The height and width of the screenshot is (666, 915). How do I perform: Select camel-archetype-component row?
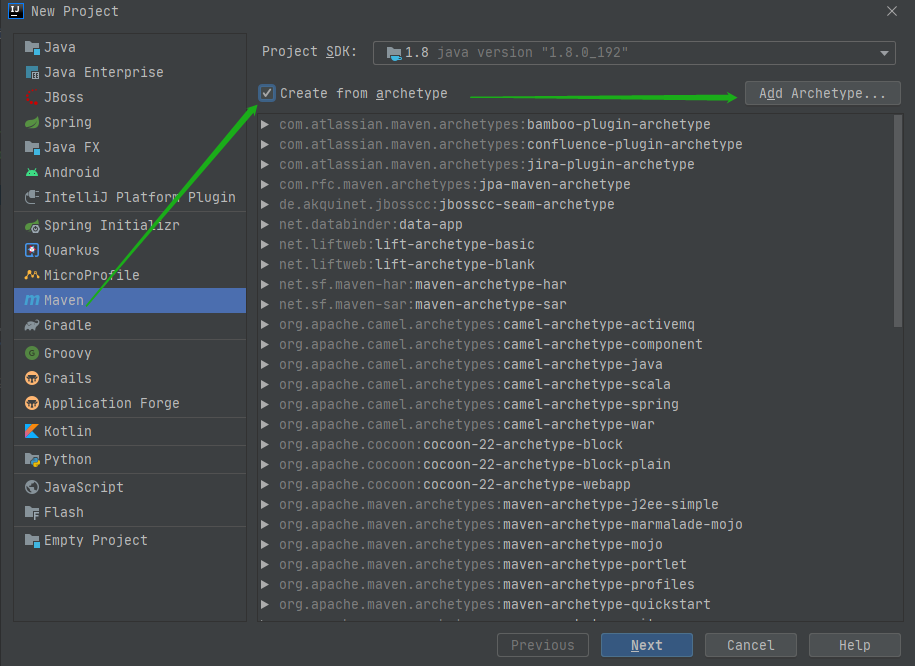point(575,344)
